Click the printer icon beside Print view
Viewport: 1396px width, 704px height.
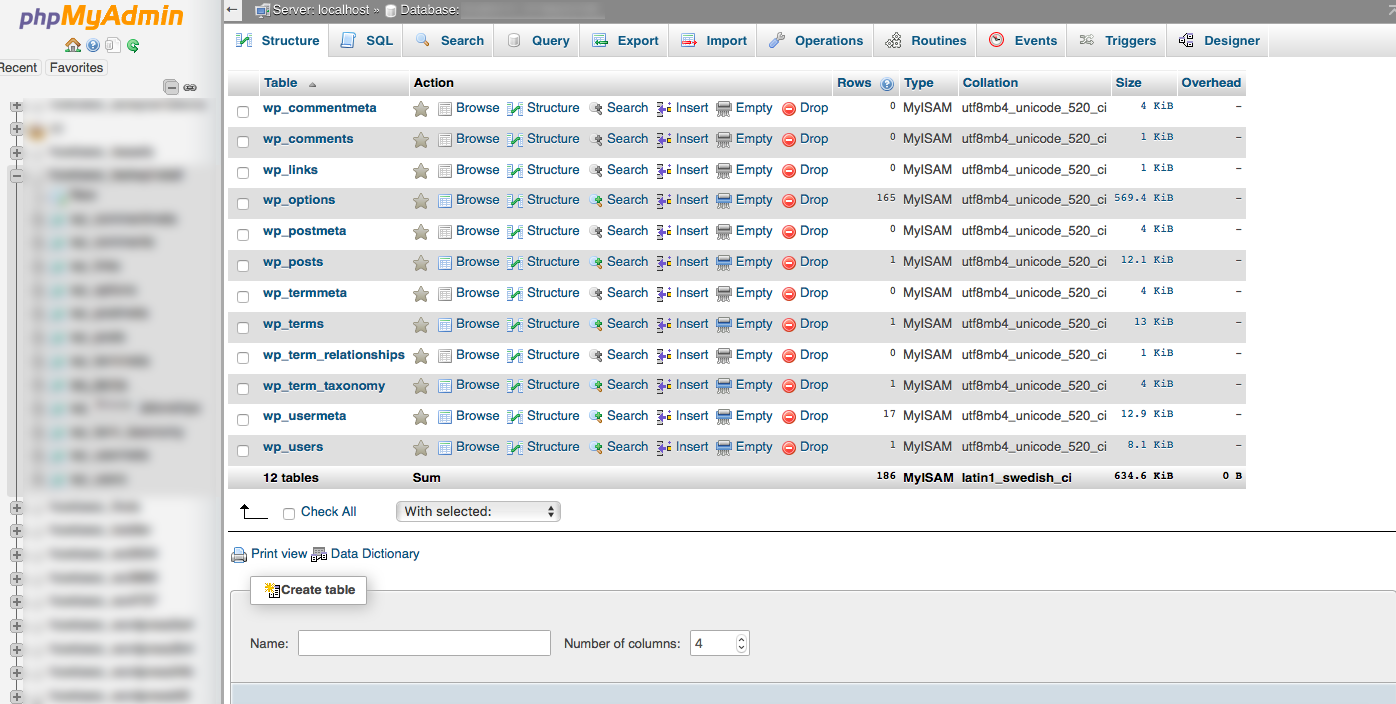pyautogui.click(x=239, y=555)
